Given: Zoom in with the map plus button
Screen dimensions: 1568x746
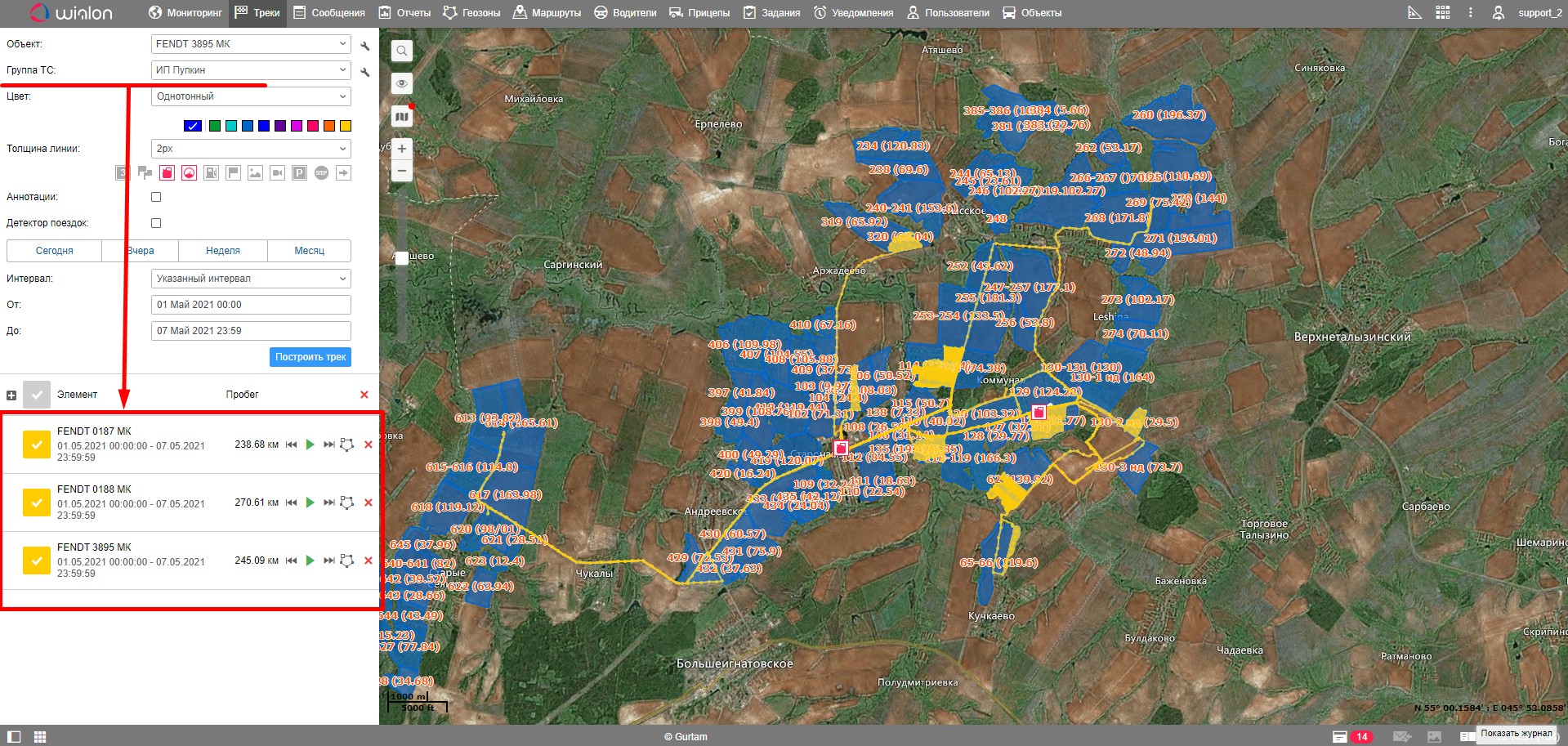Looking at the screenshot, I should [x=401, y=149].
